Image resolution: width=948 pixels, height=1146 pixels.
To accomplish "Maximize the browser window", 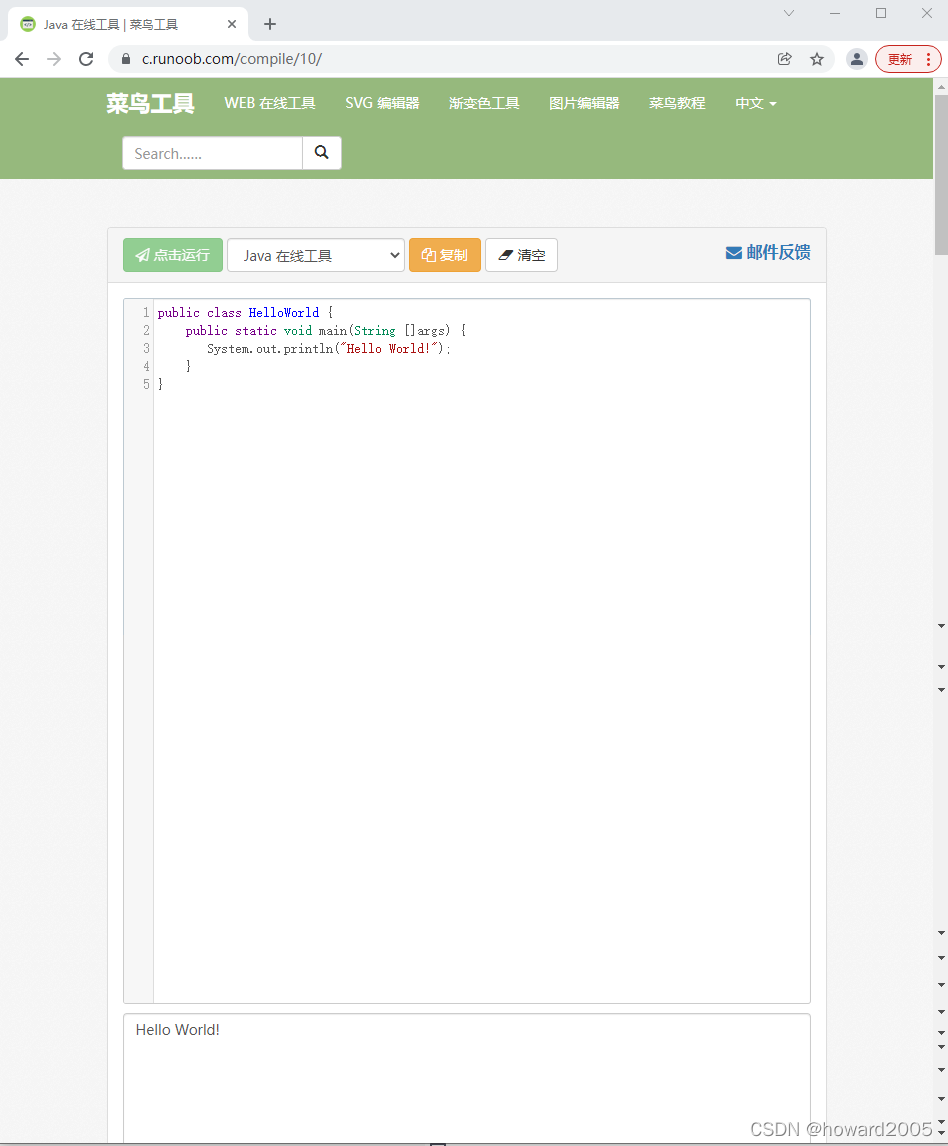I will pyautogui.click(x=881, y=13).
